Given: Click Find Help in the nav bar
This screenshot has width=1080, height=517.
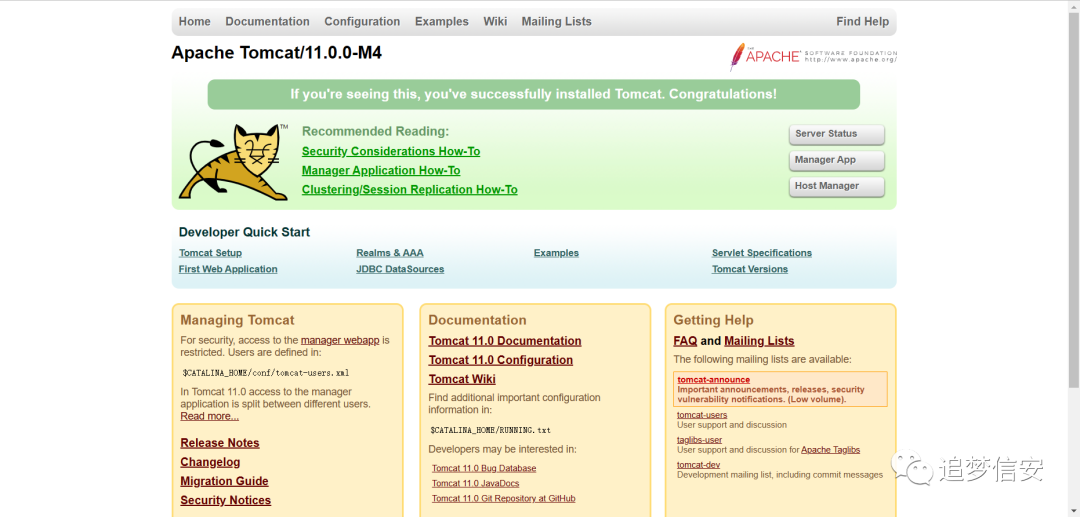Looking at the screenshot, I should coord(862,21).
